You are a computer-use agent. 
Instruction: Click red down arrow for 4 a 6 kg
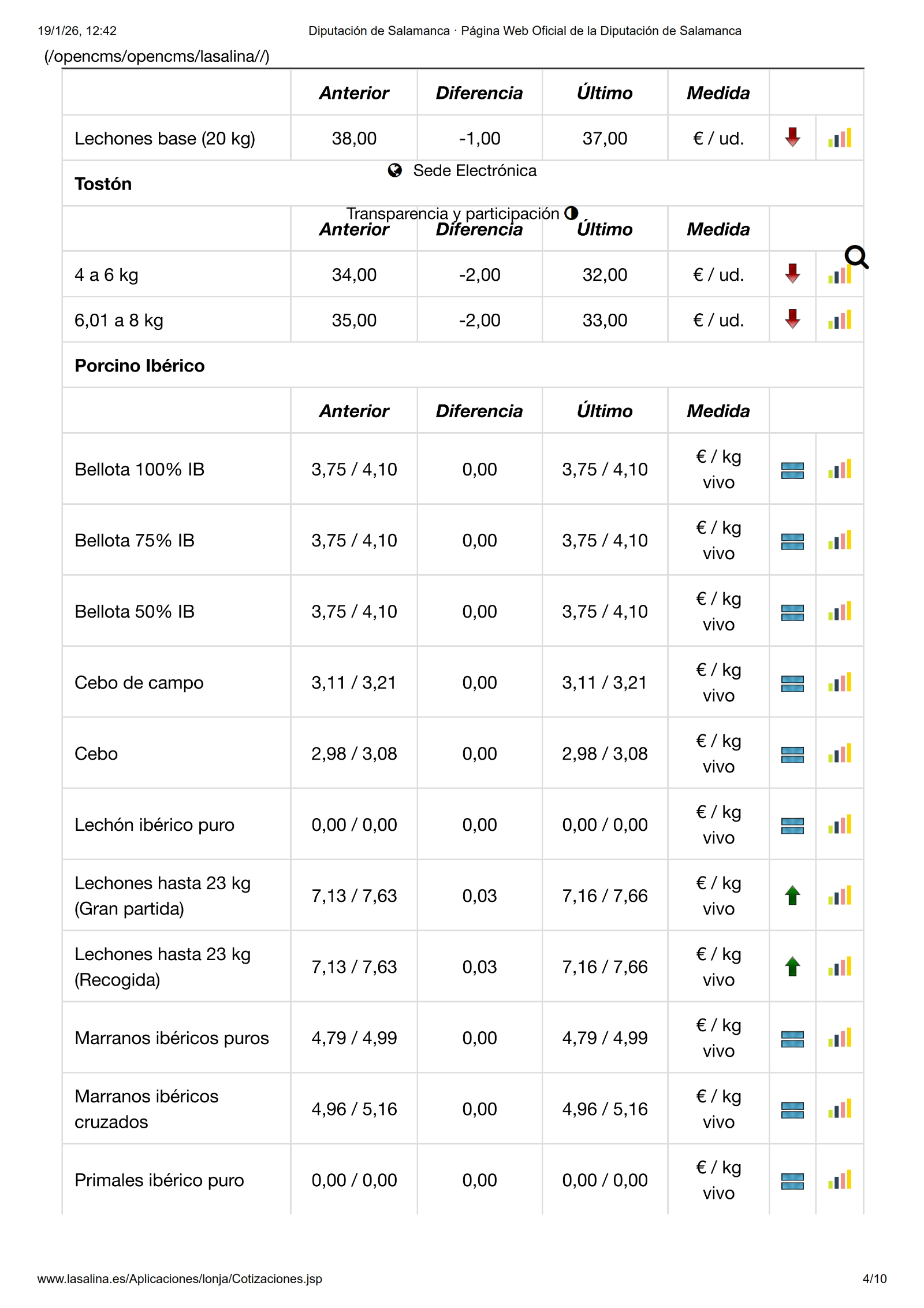[x=792, y=274]
